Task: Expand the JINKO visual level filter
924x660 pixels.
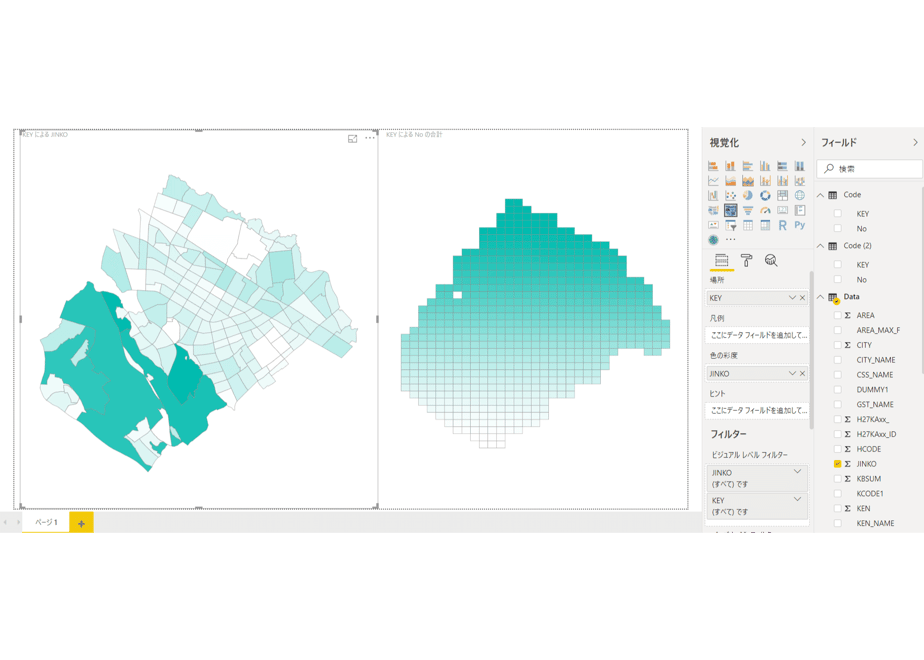Action: coord(797,471)
